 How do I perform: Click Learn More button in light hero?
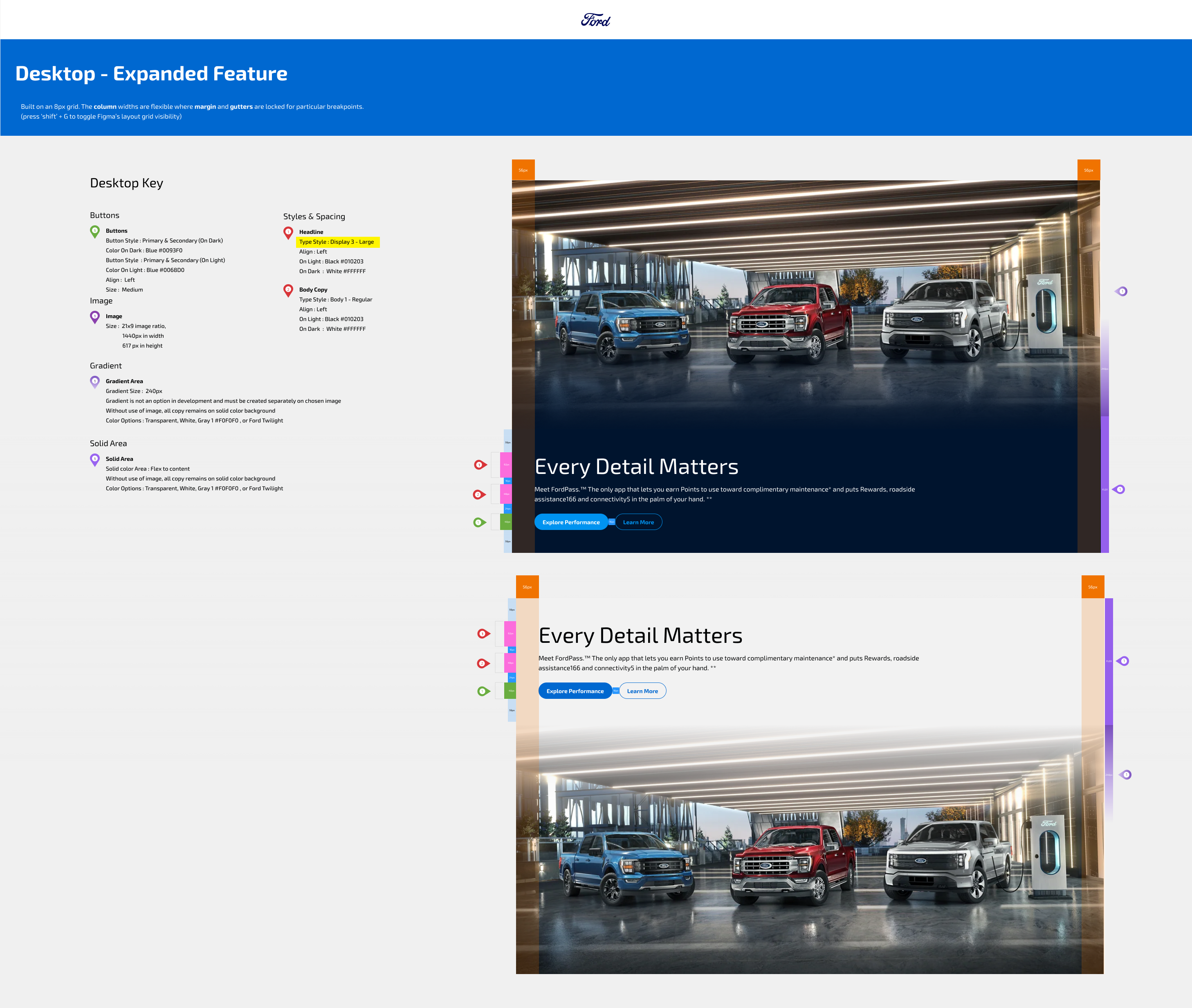[x=642, y=691]
